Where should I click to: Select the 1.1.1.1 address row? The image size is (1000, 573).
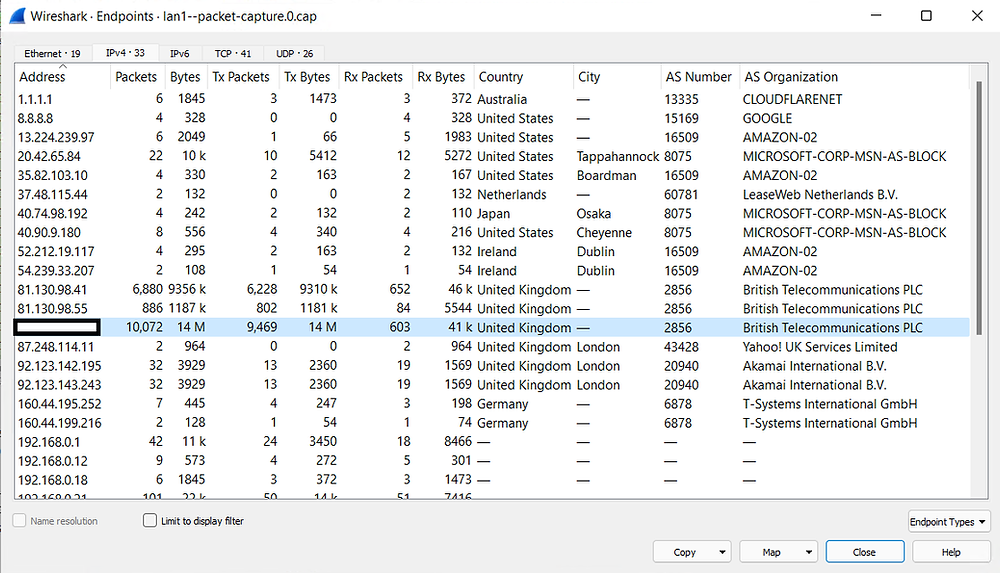click(492, 99)
